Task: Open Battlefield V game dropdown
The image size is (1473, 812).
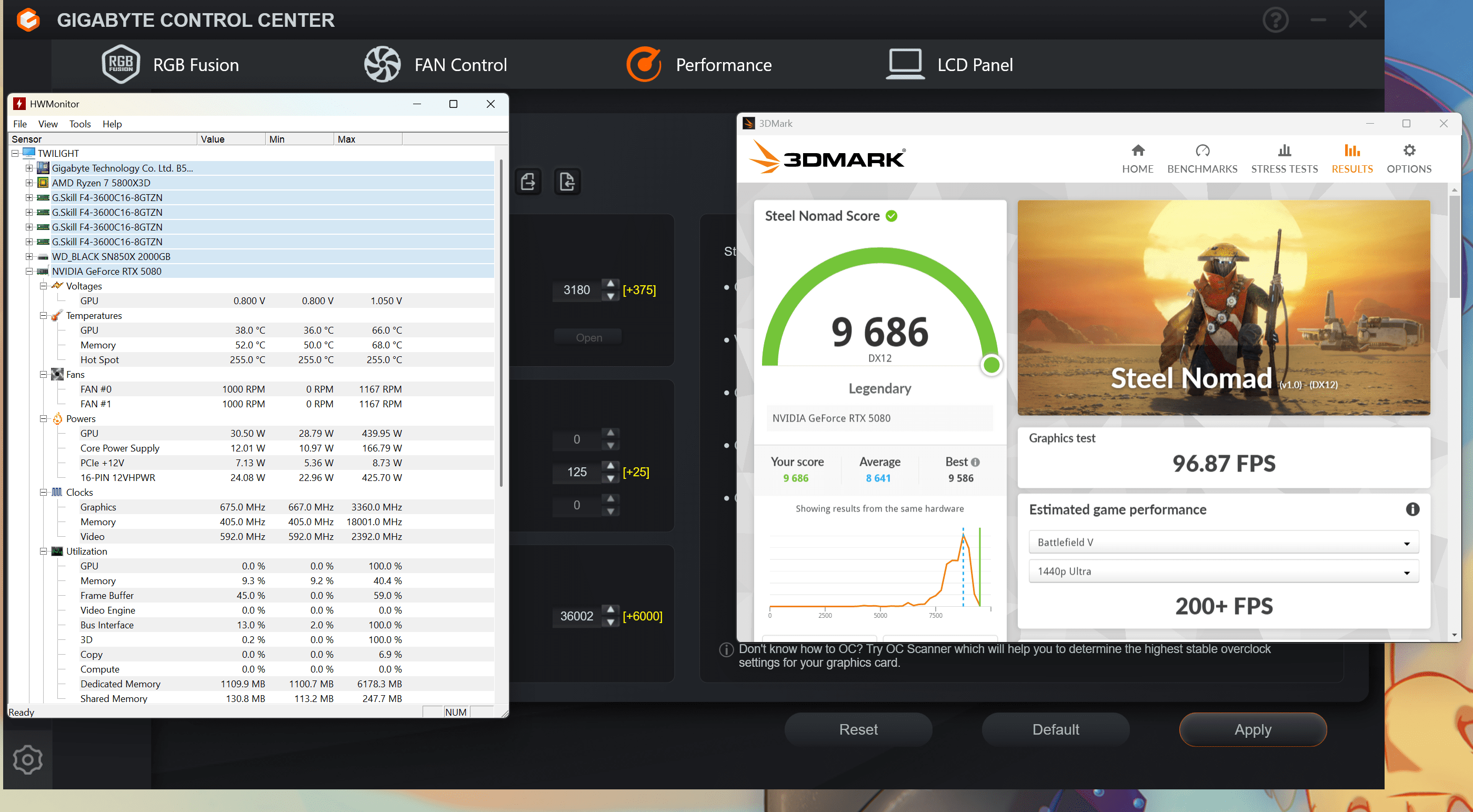Action: [x=1223, y=542]
